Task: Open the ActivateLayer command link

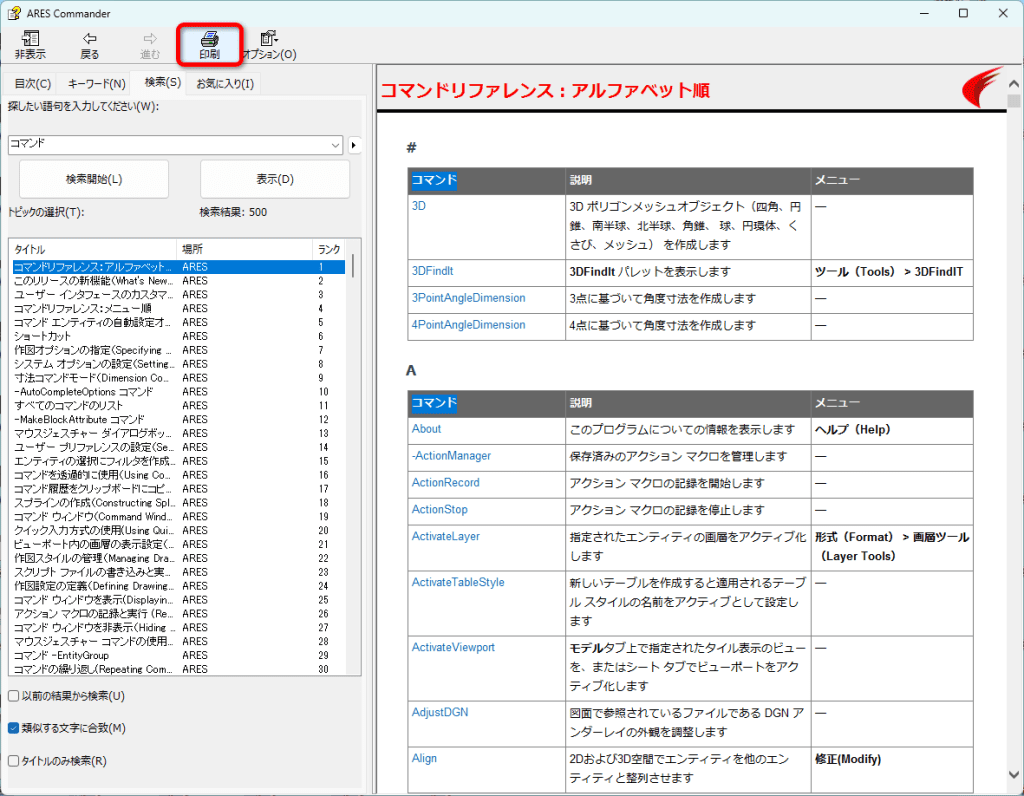Action: [445, 536]
